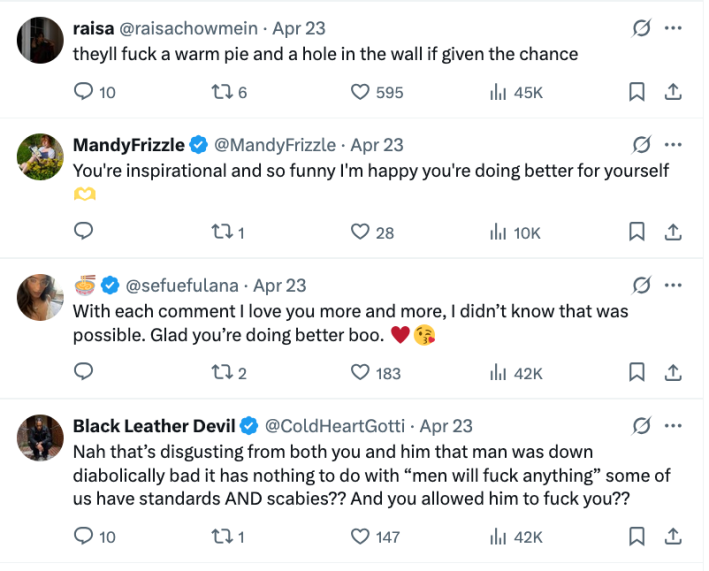709x571 pixels.
Task: Bookmark Black Leather Devil's tweet
Action: (x=636, y=537)
